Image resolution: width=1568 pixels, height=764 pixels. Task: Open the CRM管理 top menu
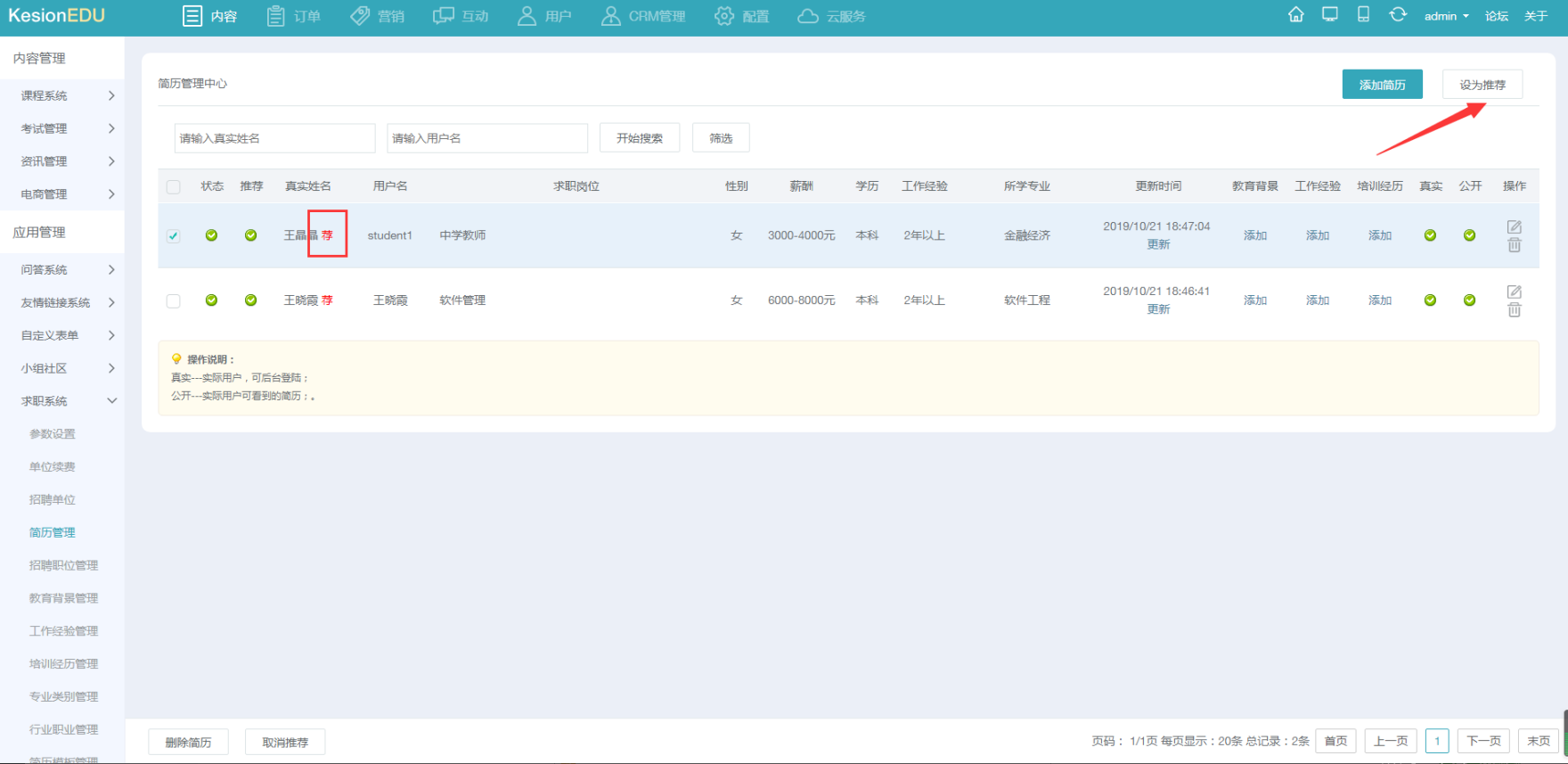pyautogui.click(x=643, y=16)
